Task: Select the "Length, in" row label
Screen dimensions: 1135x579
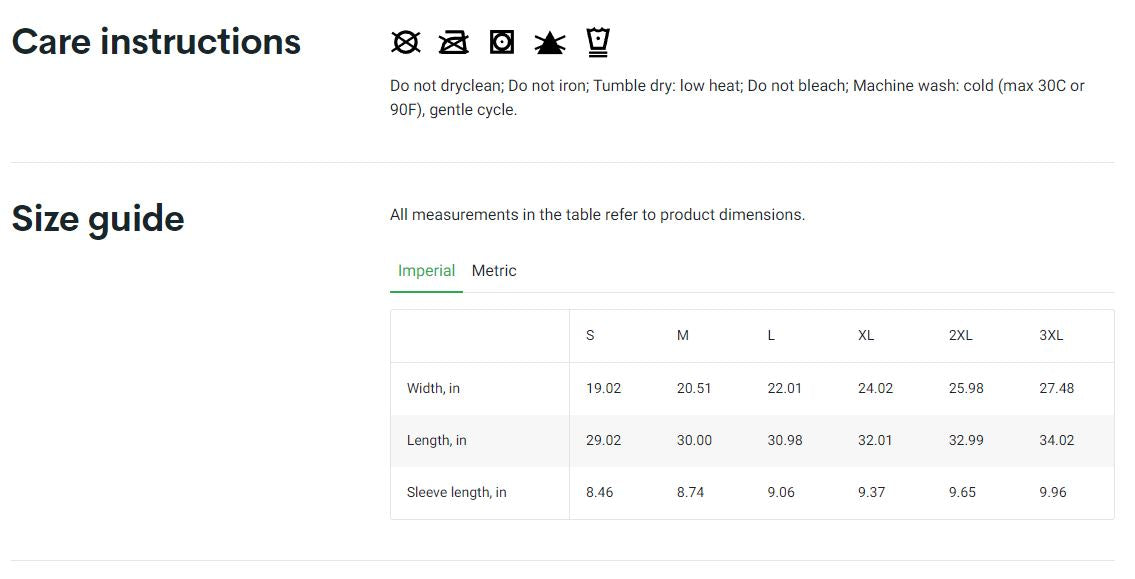Action: [436, 440]
